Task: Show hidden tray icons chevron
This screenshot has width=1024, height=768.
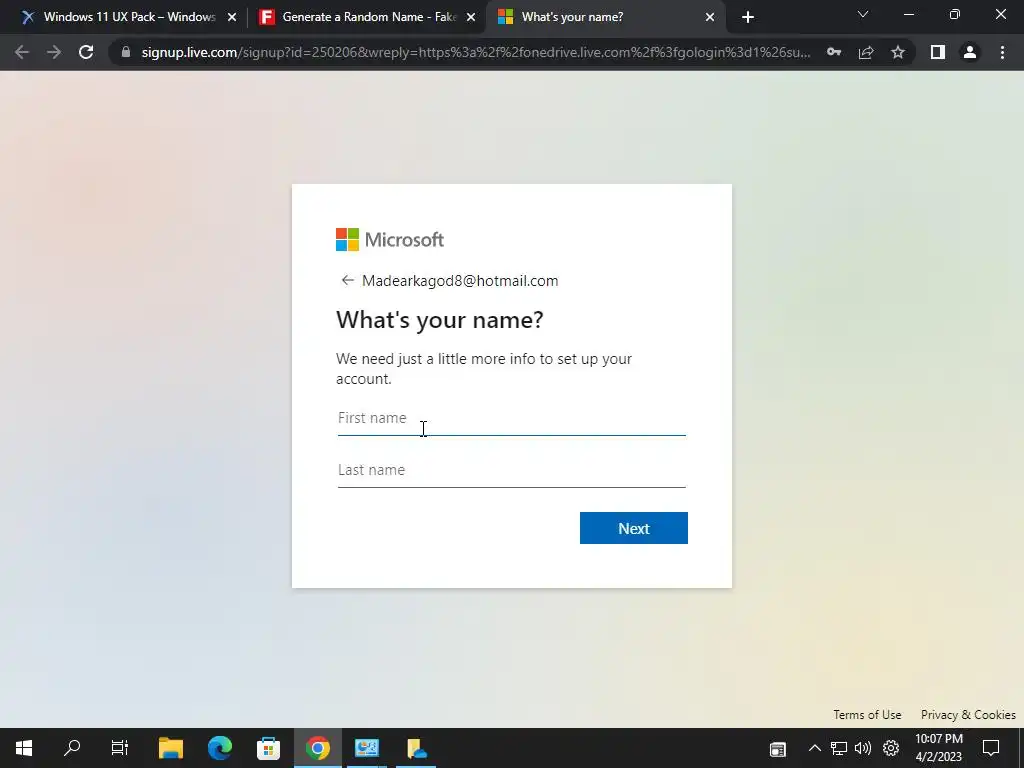Action: 814,748
